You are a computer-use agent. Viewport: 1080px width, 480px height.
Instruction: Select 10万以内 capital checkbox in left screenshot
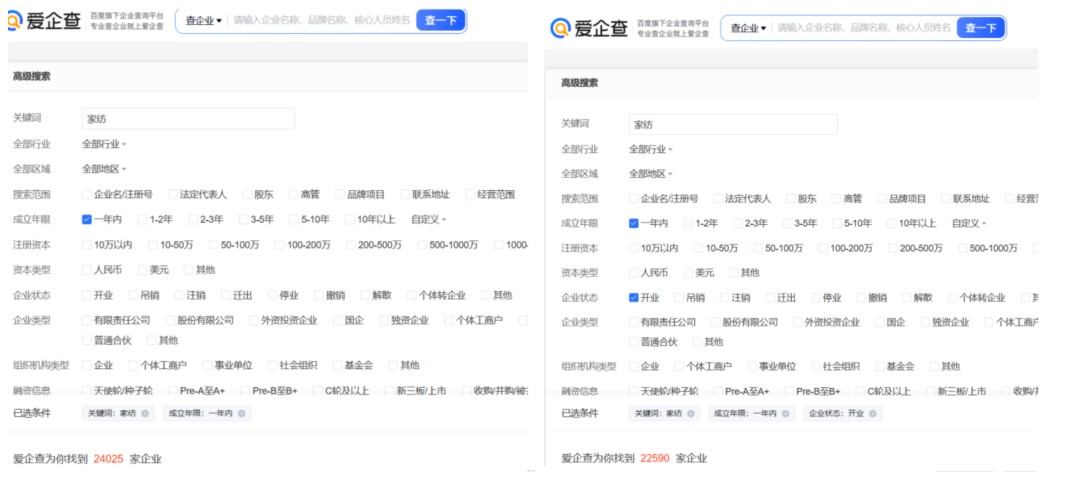click(86, 244)
